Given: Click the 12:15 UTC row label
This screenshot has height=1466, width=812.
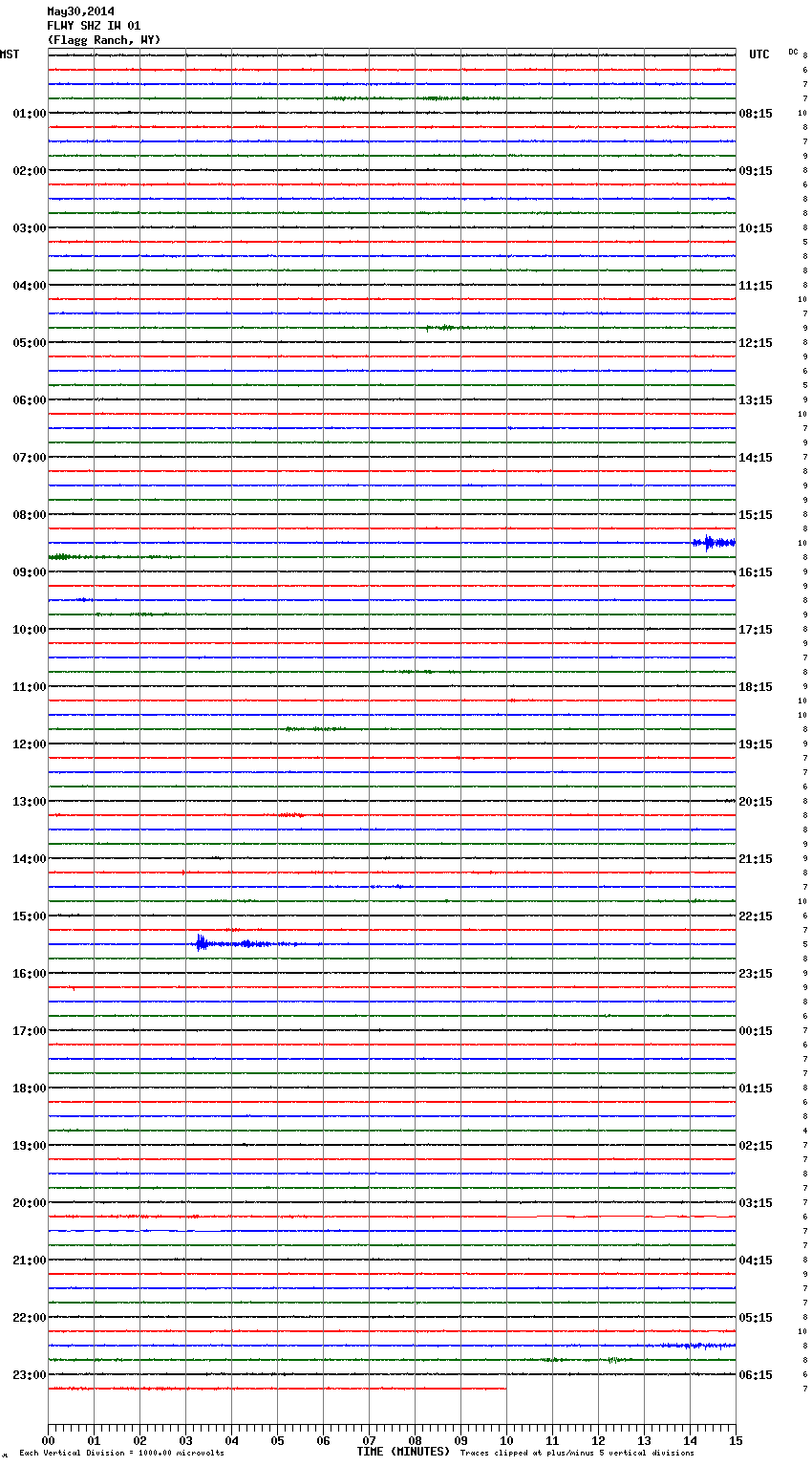Looking at the screenshot, I should point(756,343).
